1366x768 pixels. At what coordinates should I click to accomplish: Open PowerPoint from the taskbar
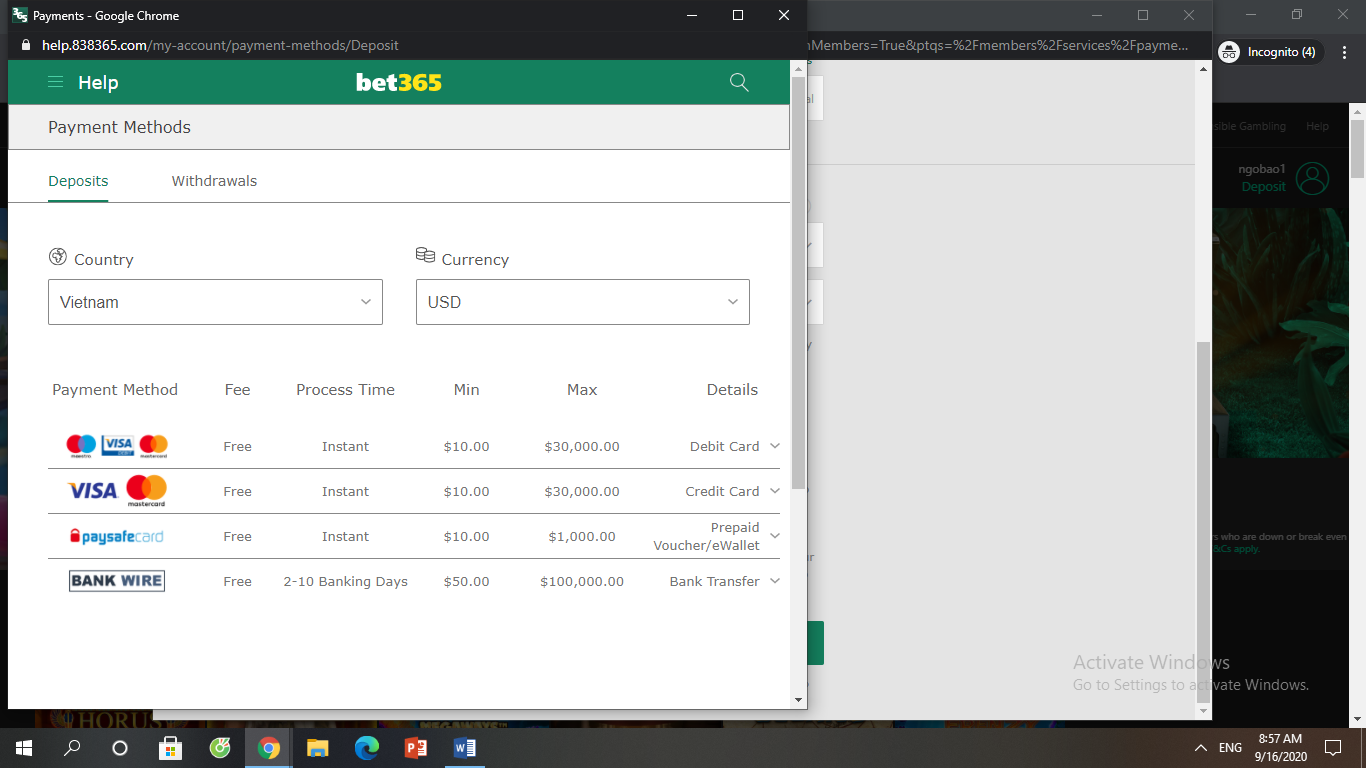[x=416, y=747]
